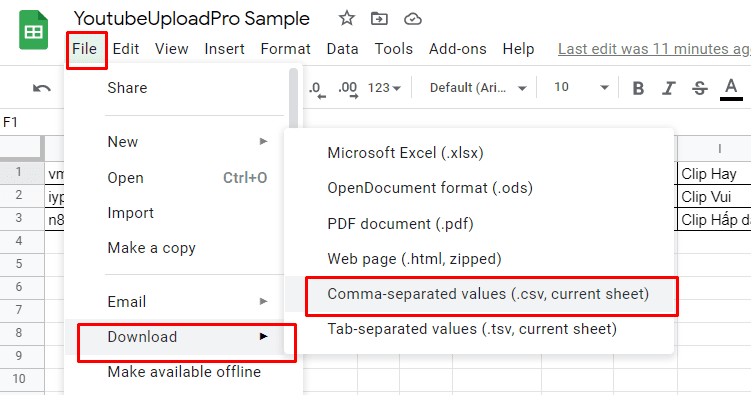Open the Data menu

[x=342, y=49]
